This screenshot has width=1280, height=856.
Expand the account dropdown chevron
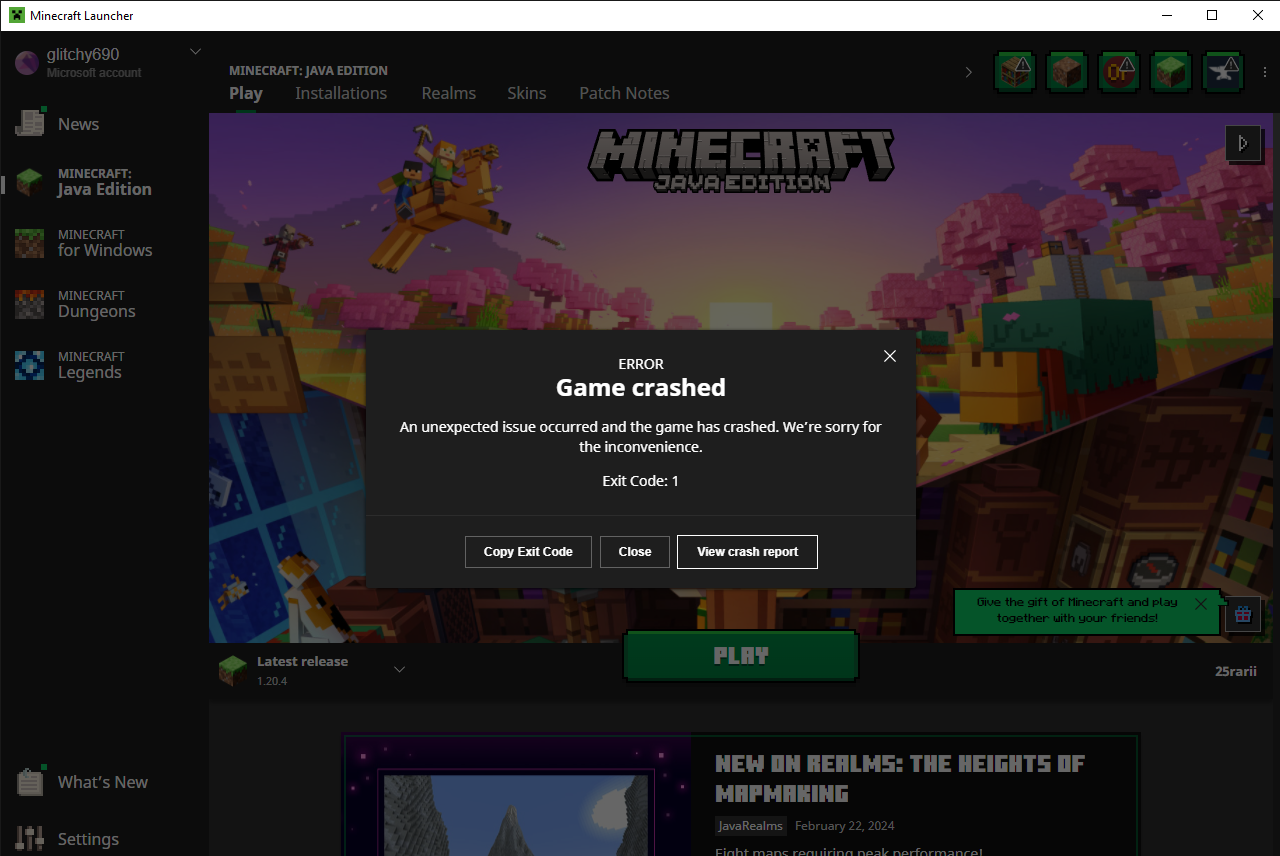pyautogui.click(x=195, y=52)
